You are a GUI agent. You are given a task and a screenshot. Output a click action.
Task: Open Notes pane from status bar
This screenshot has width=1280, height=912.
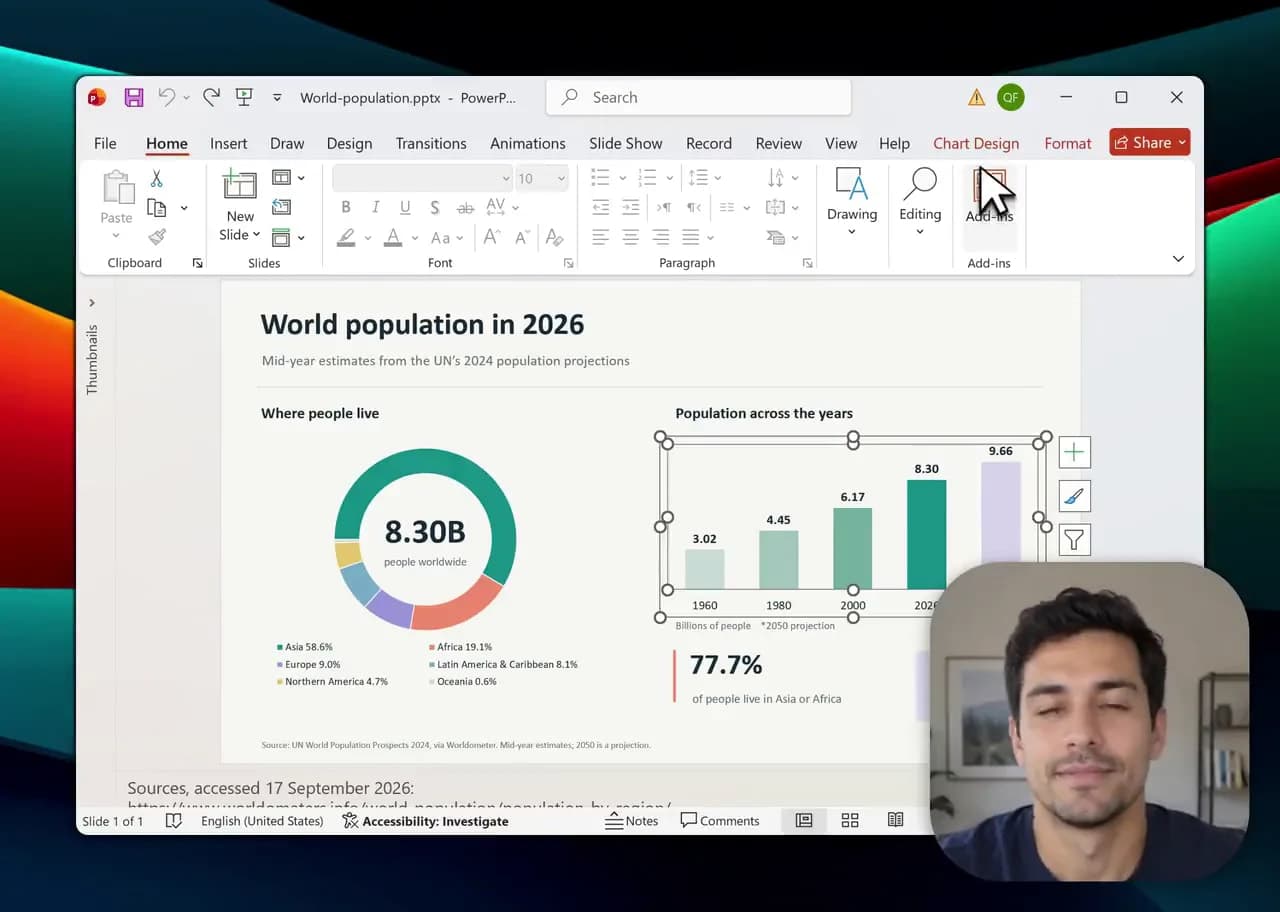click(x=632, y=820)
